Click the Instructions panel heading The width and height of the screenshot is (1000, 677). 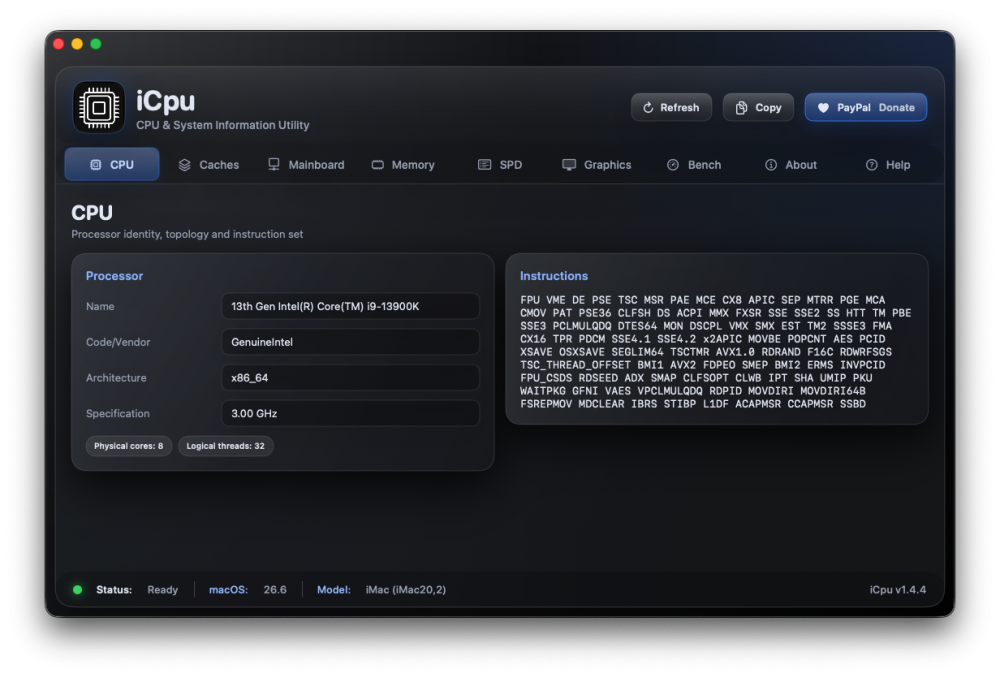pyautogui.click(x=554, y=276)
